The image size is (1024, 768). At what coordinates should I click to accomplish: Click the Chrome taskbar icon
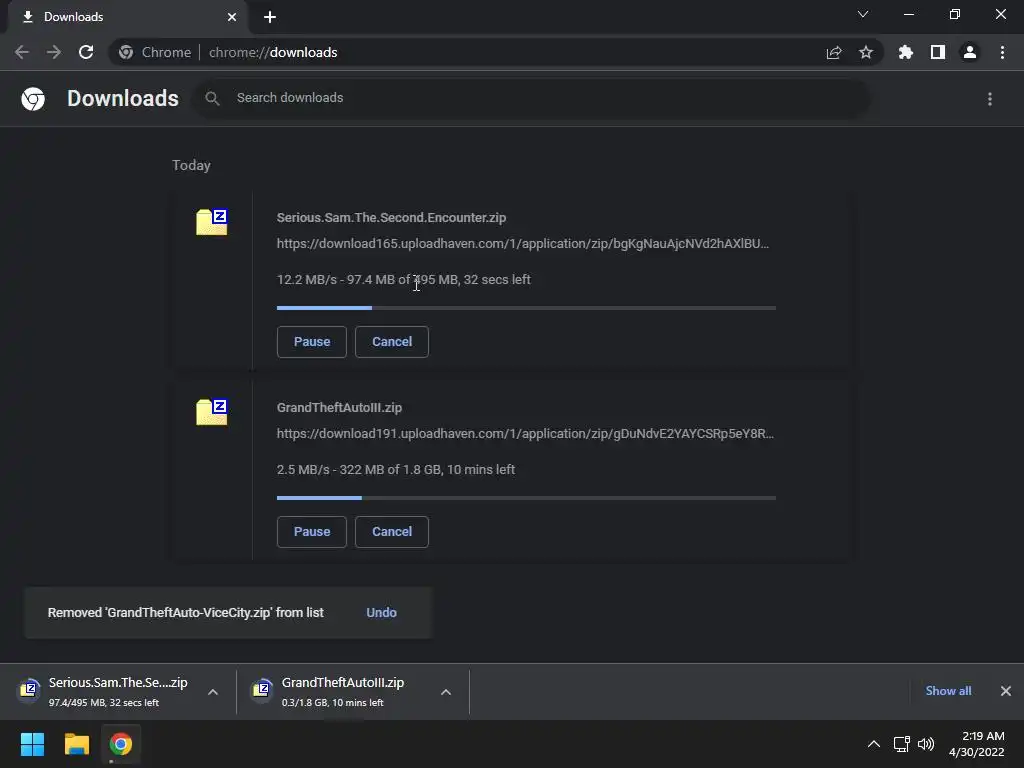120,744
